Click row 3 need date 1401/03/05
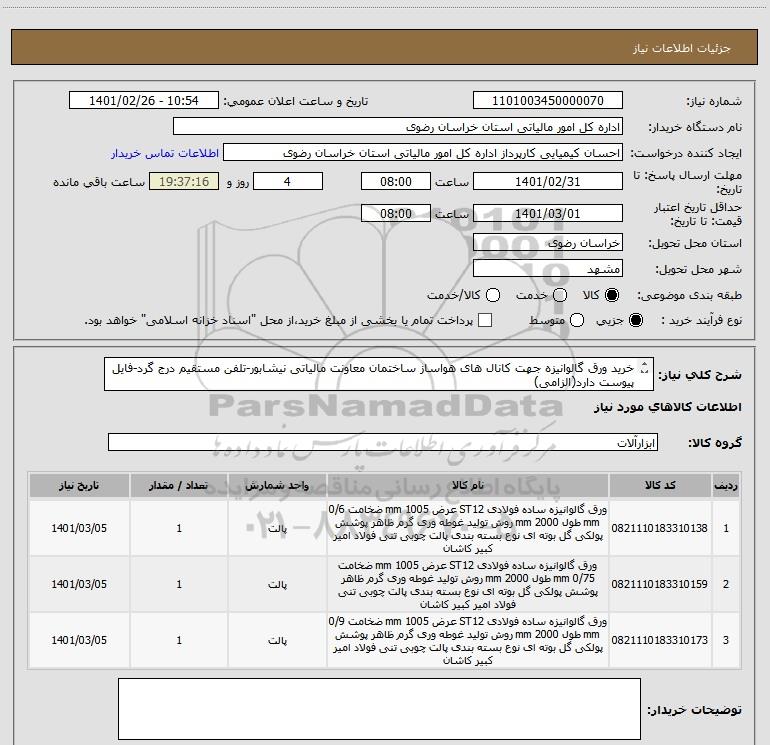This screenshot has height=745, width=770. click(79, 640)
